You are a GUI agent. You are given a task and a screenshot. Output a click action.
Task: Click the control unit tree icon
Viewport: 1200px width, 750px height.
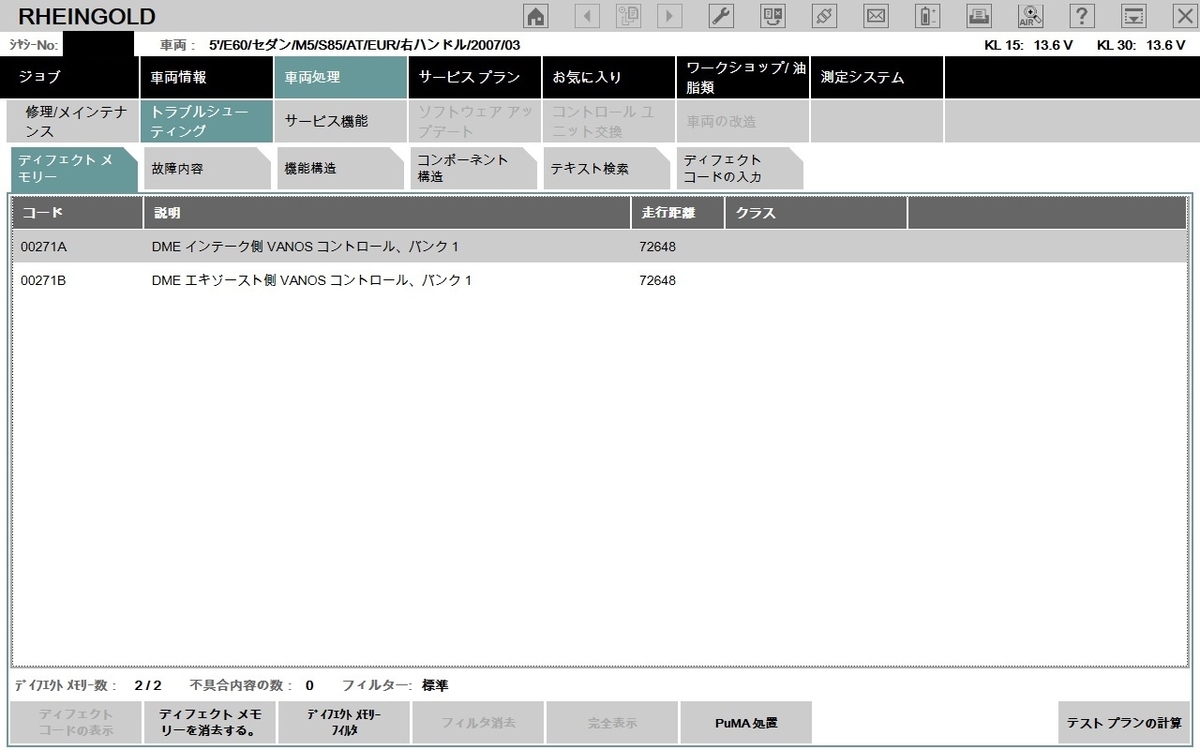773,15
